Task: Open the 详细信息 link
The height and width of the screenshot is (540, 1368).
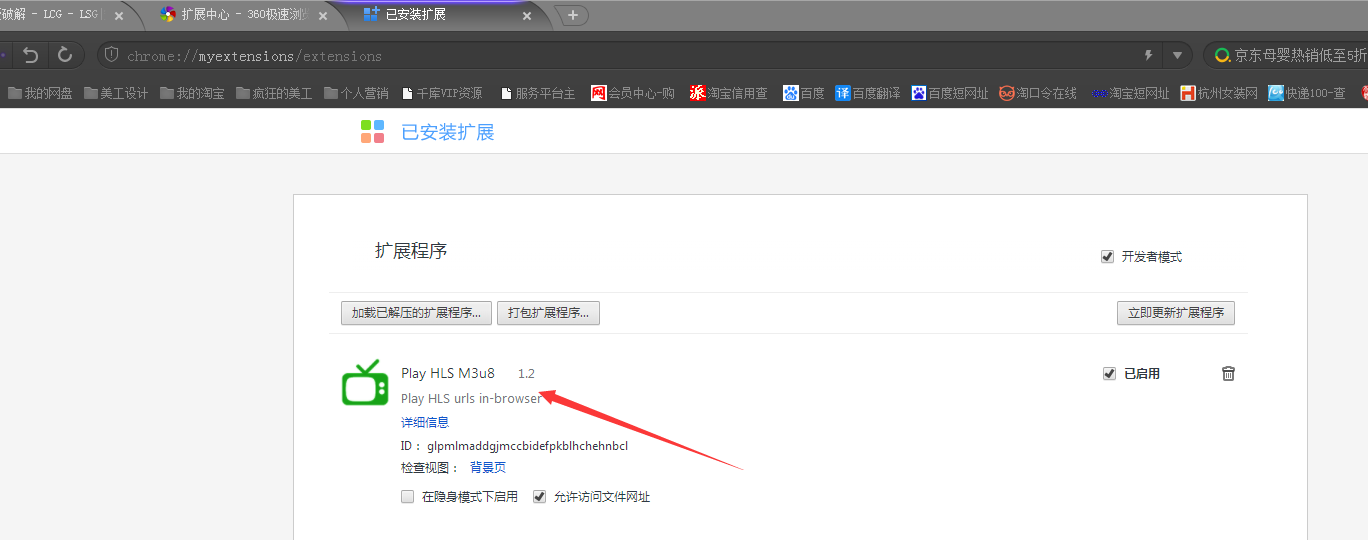Action: (425, 423)
